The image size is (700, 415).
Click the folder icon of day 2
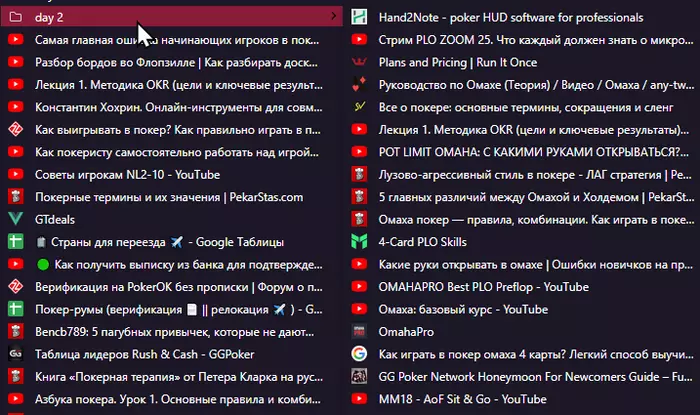click(x=16, y=17)
